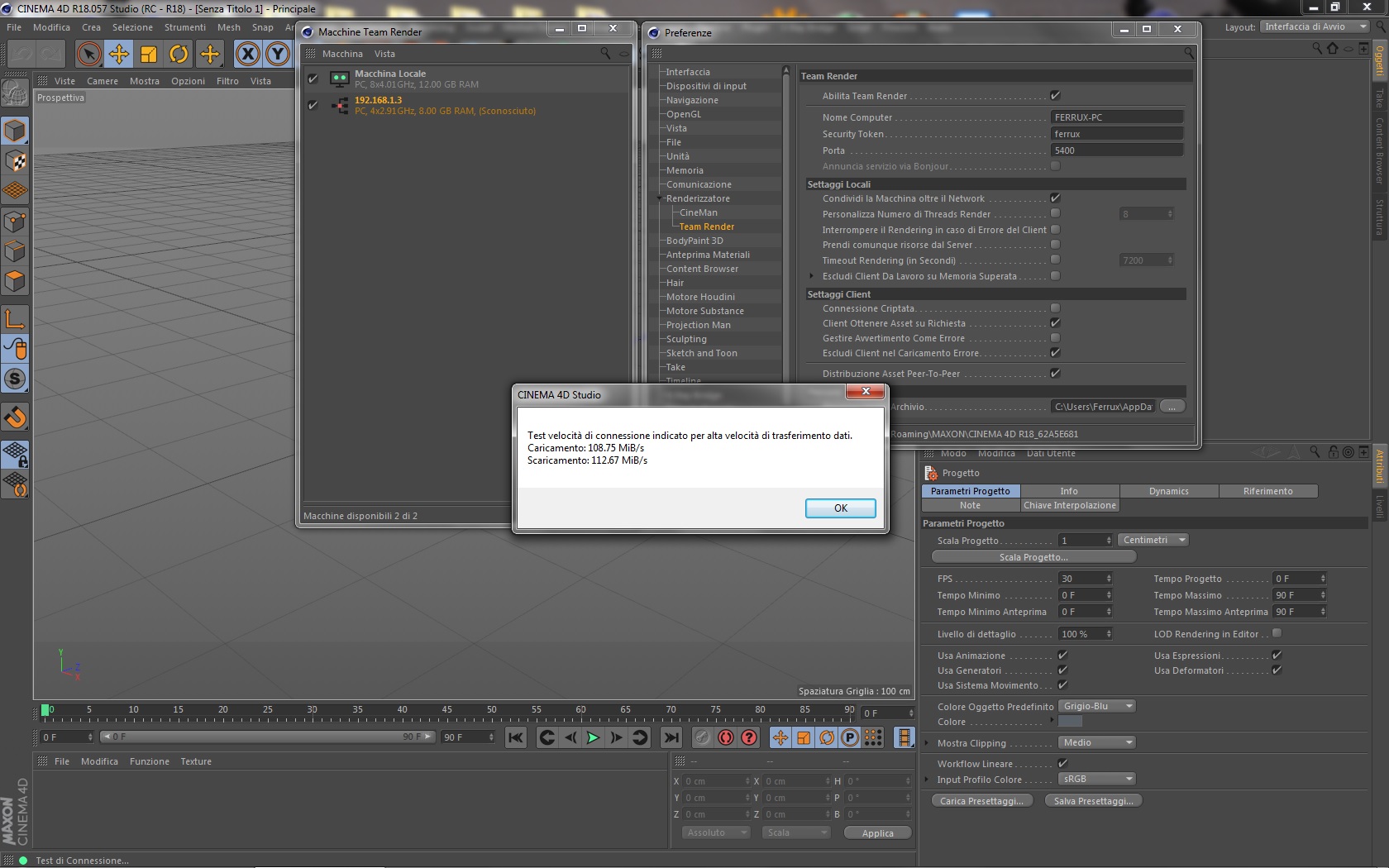Open Macchina menu in Team Render window
Viewport: 1389px width, 868px height.
(342, 54)
